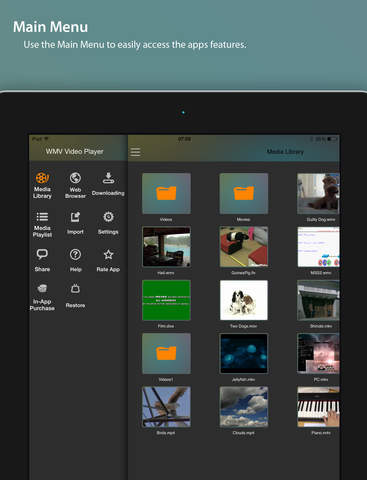
Task: Open the Downloading section
Action: point(108,184)
